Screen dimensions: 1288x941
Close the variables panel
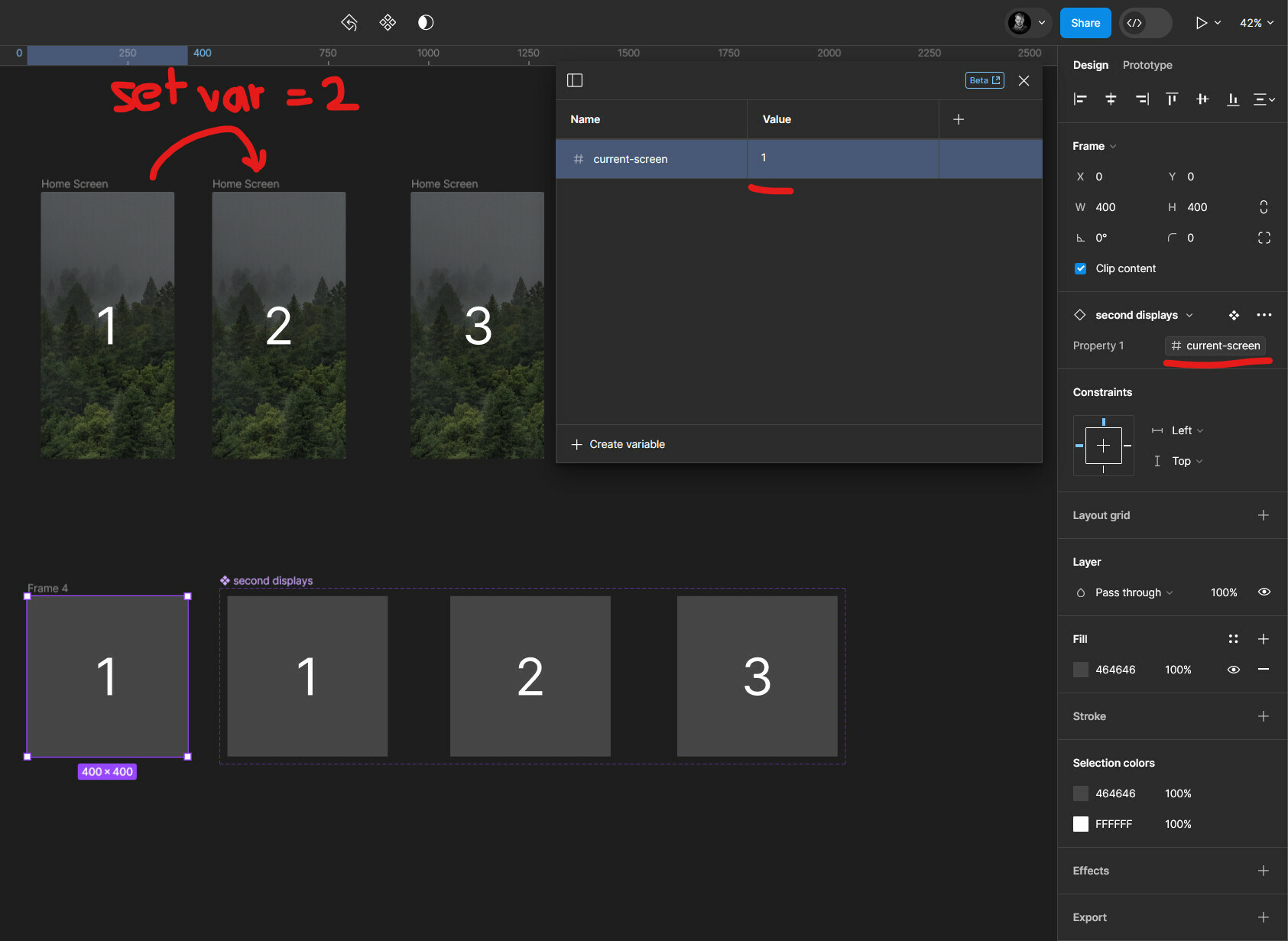tap(1024, 80)
